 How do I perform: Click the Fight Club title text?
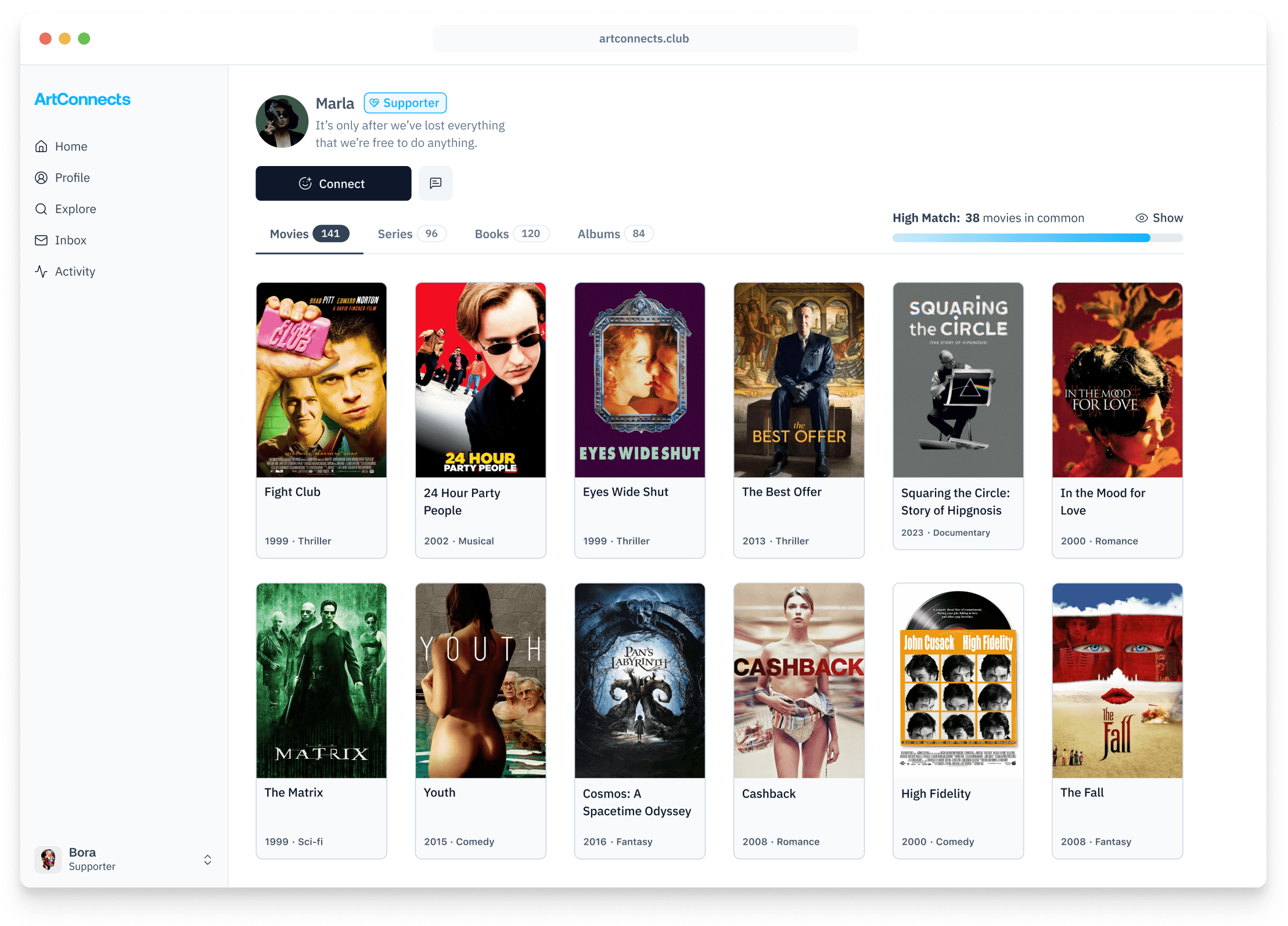(293, 492)
